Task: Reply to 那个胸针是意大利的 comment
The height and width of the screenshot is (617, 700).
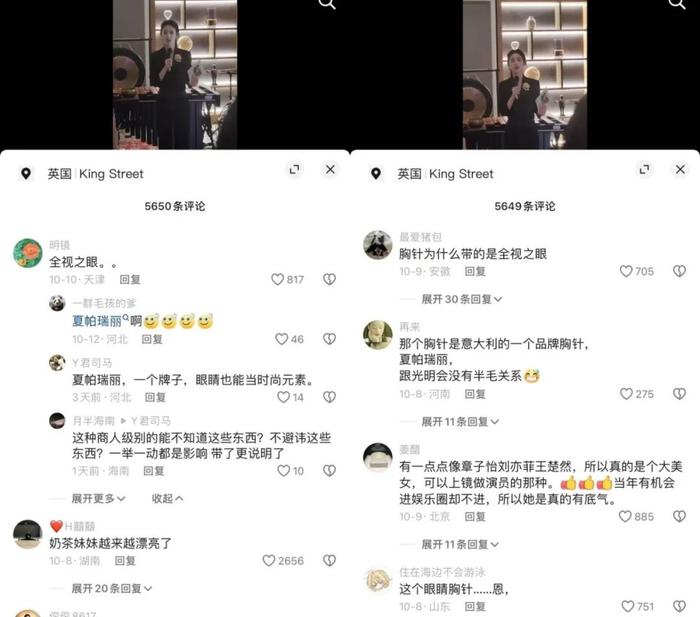Action: pos(475,394)
